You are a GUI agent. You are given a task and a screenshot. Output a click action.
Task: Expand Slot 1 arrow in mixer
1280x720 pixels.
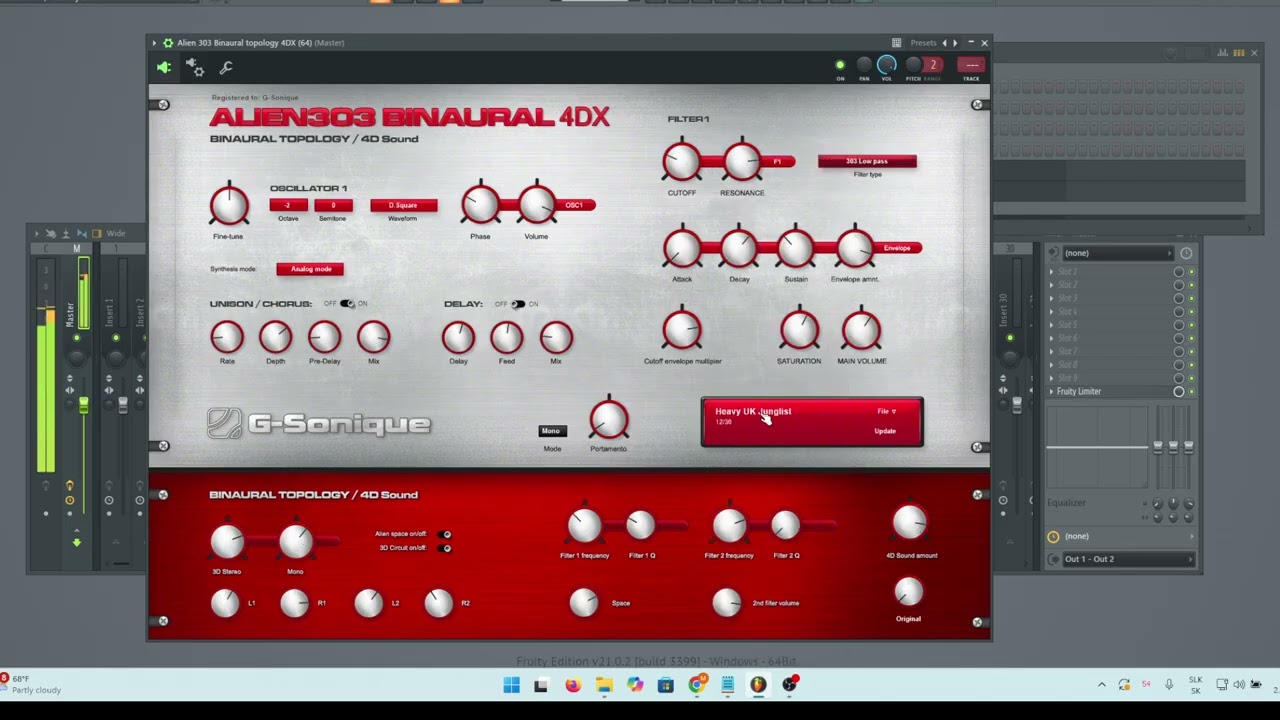click(x=1052, y=272)
